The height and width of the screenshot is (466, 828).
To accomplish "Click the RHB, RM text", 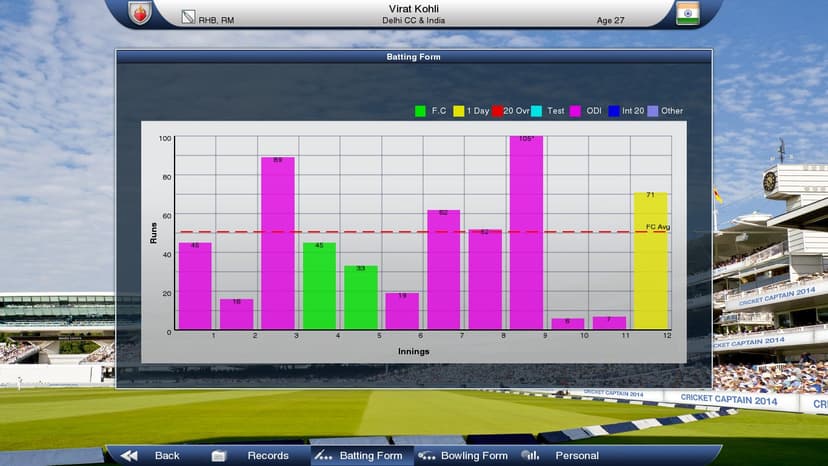I will pos(216,21).
